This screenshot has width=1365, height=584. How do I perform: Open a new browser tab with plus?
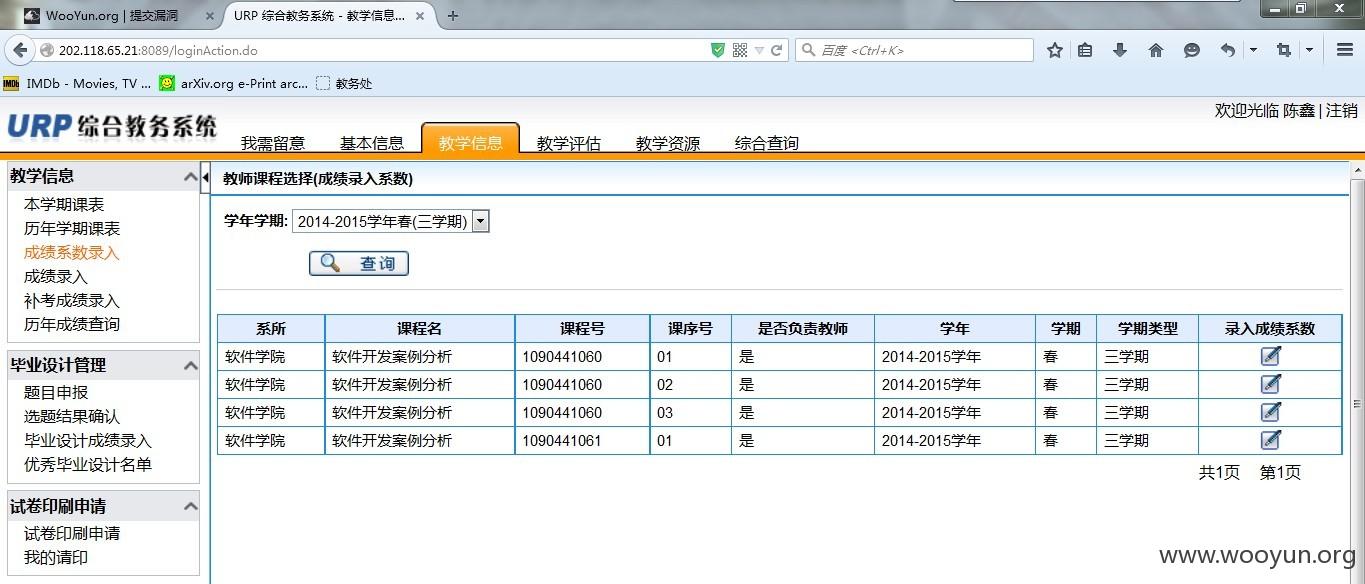[453, 16]
